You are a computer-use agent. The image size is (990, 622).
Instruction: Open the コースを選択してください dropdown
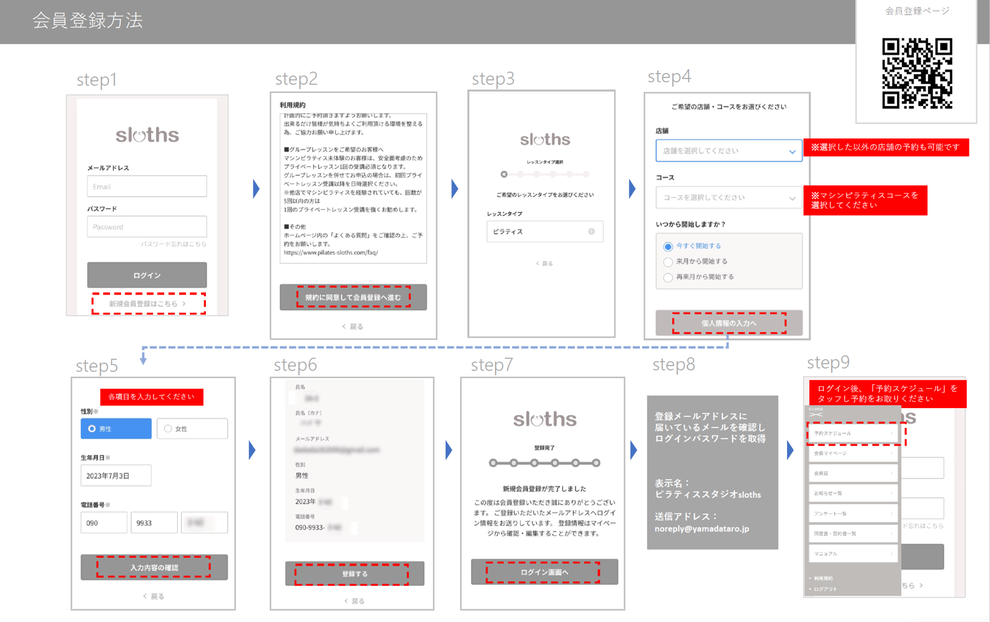pos(729,198)
